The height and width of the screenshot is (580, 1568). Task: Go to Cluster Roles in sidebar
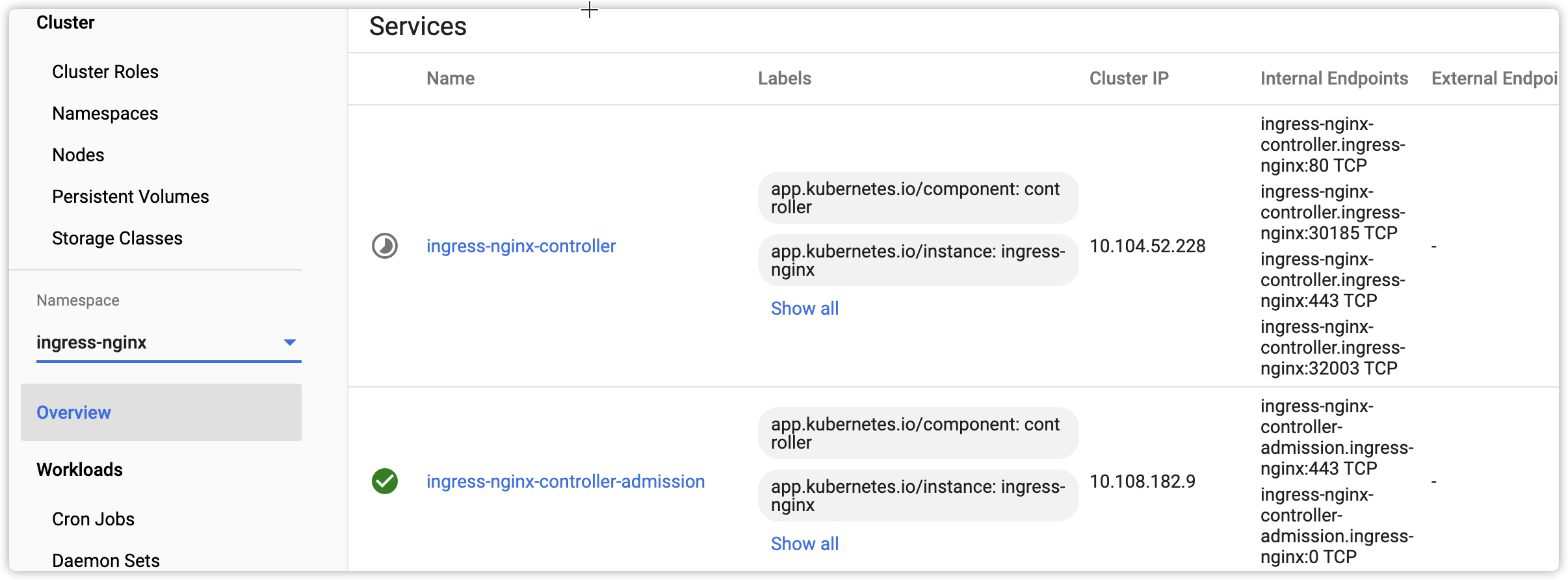click(x=105, y=72)
